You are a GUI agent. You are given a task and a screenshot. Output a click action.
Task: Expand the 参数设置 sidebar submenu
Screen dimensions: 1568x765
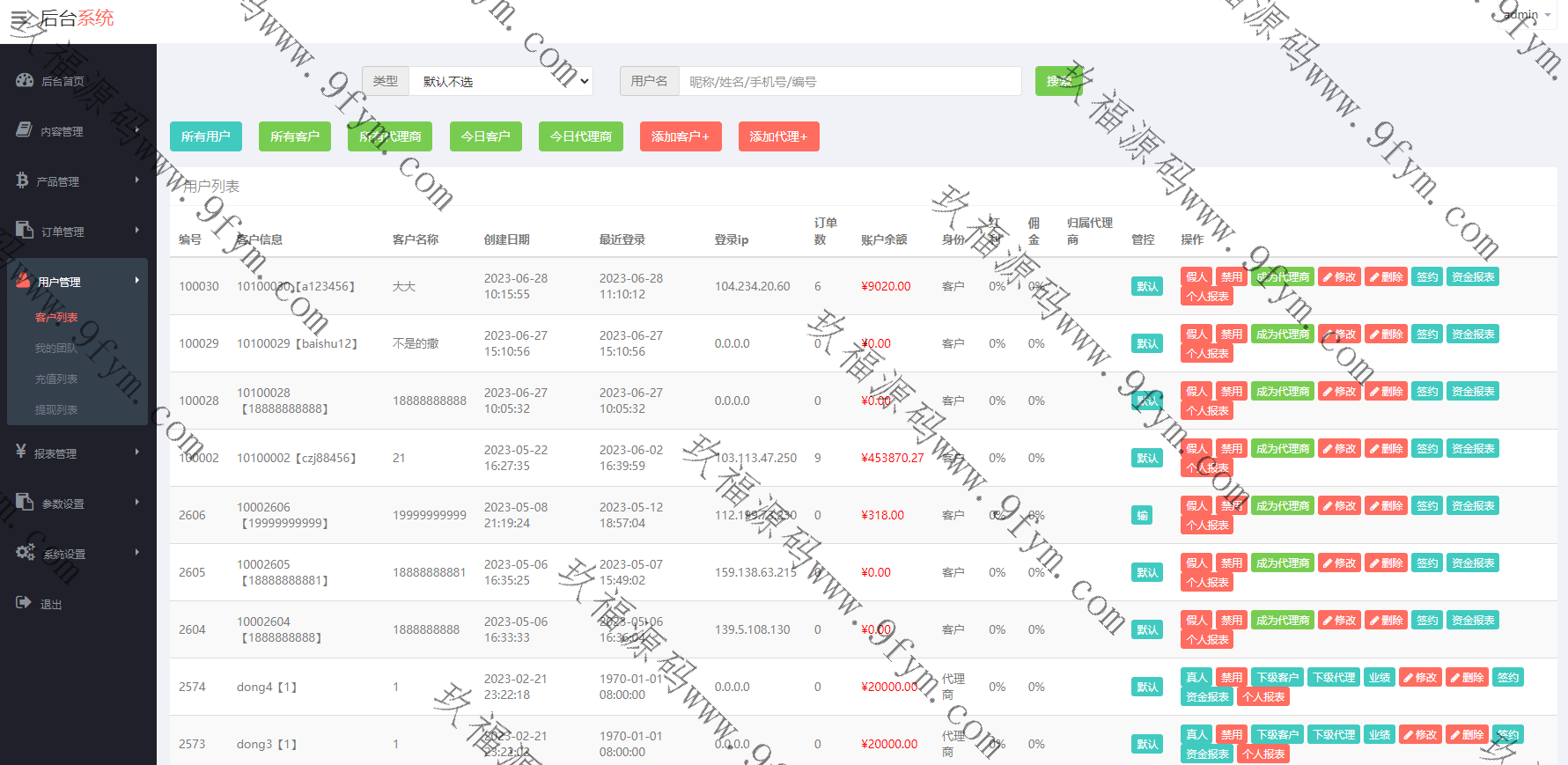click(77, 504)
